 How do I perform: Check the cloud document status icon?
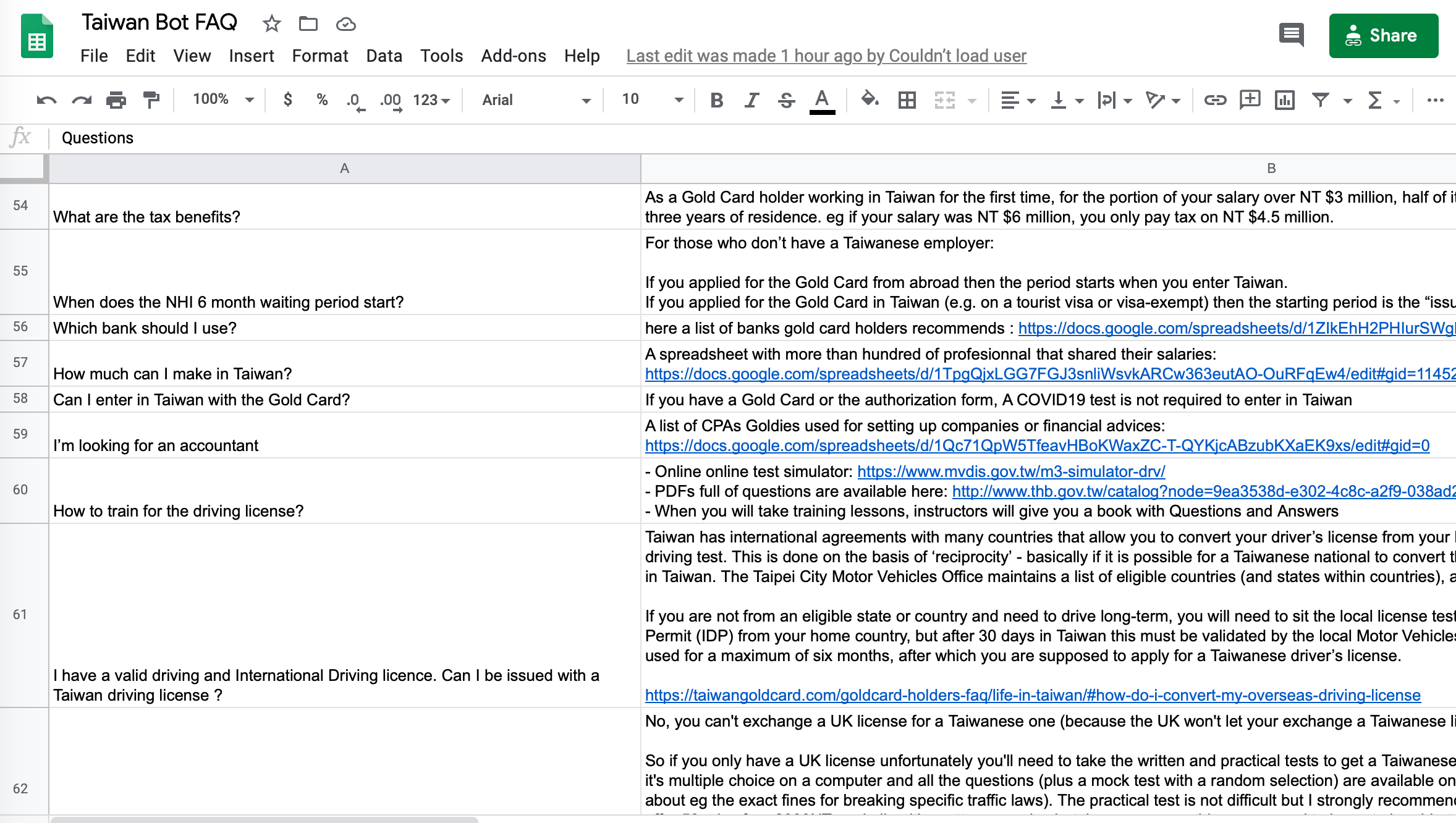(x=345, y=24)
